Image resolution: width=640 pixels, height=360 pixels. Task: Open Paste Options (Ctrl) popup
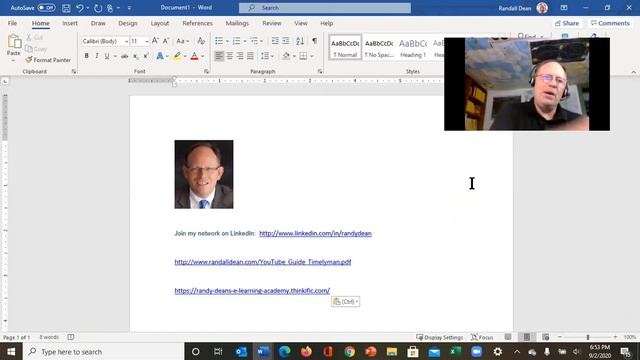345,302
